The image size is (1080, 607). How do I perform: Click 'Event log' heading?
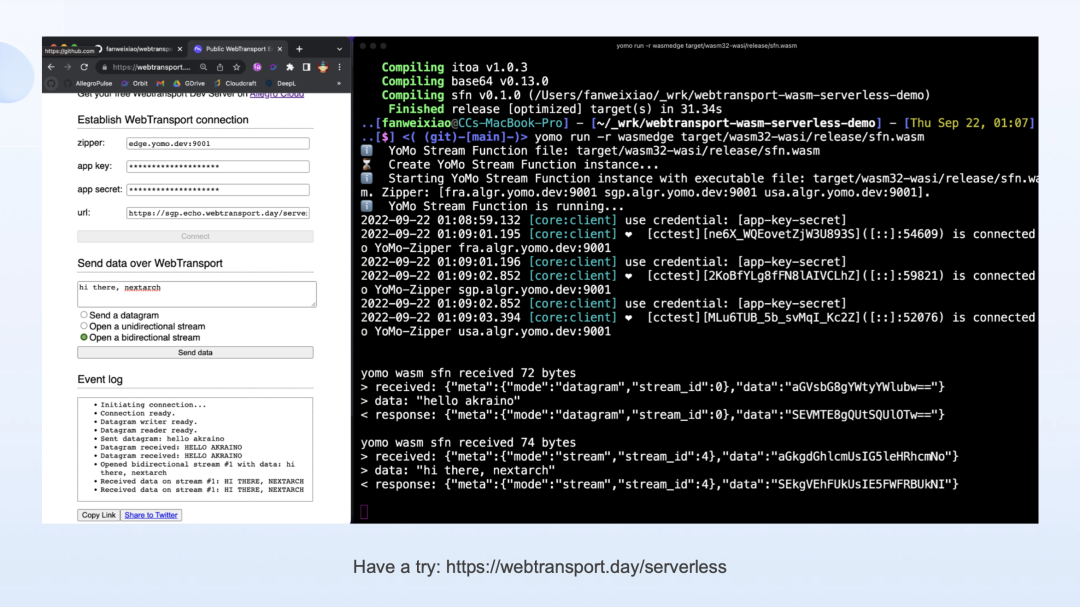(x=100, y=380)
